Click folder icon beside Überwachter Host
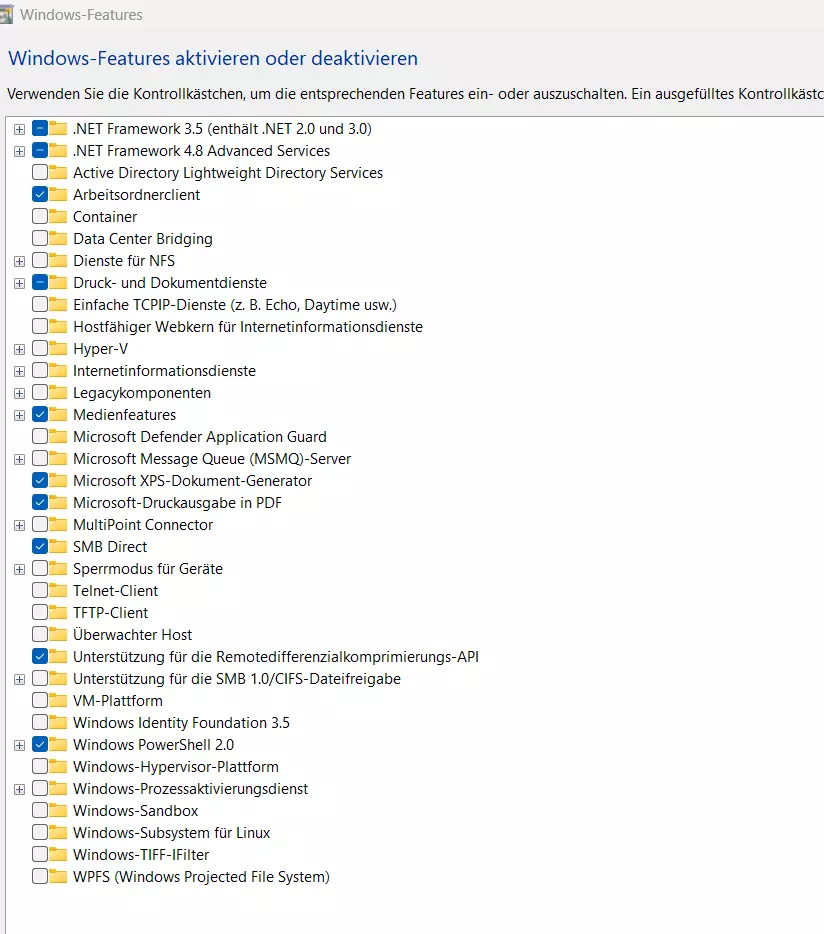 click(x=58, y=634)
